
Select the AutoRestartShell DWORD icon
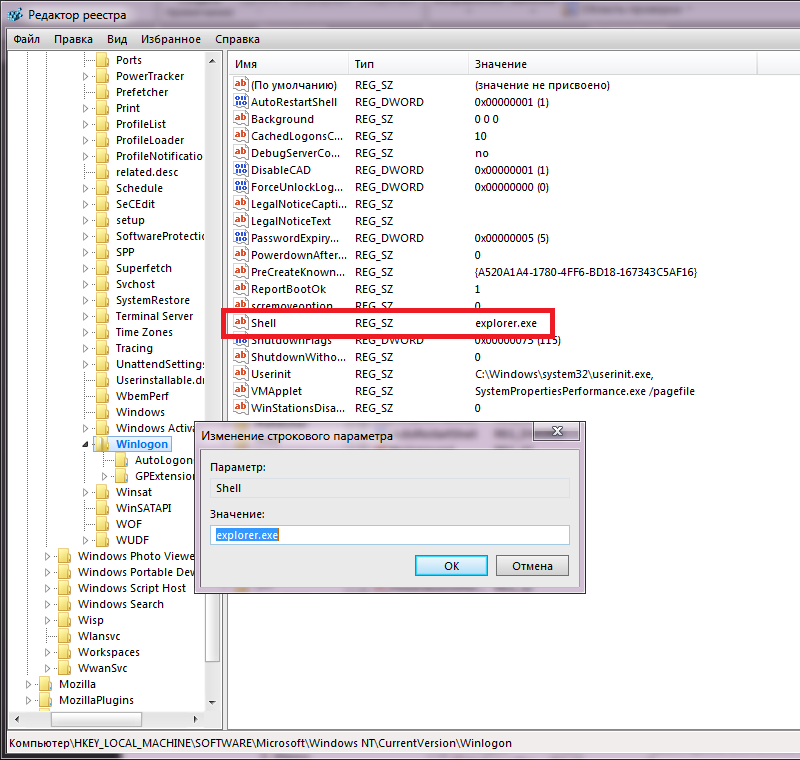click(241, 101)
